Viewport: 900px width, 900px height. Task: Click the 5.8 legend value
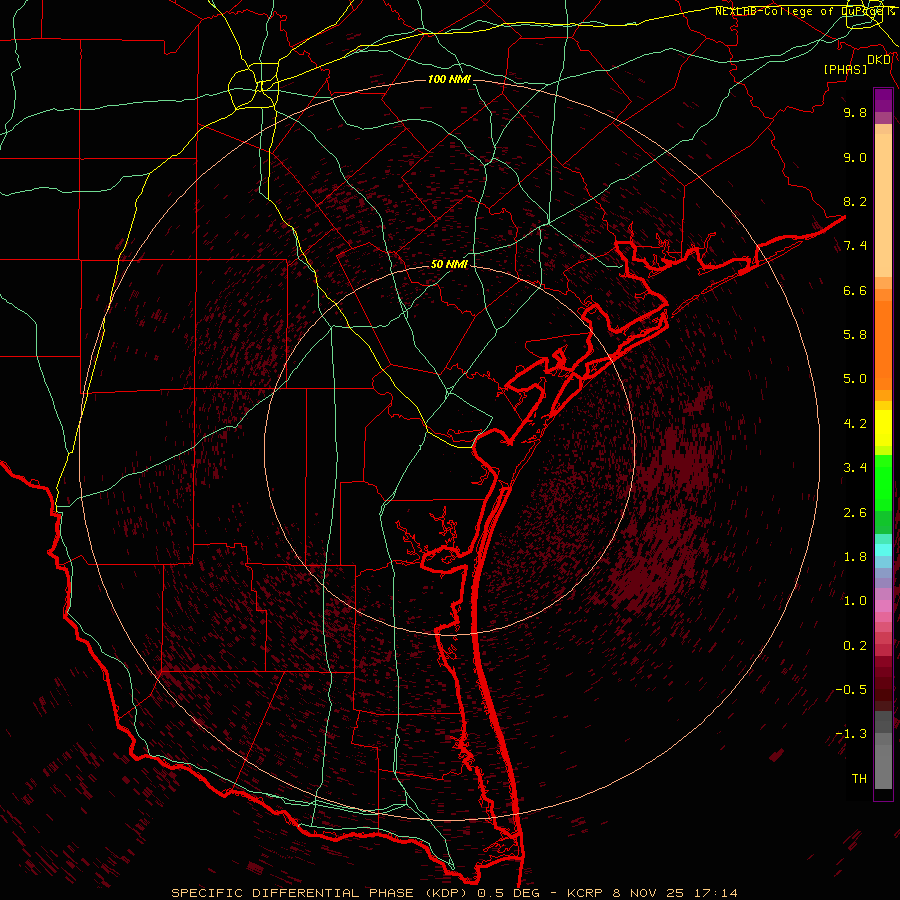click(855, 335)
